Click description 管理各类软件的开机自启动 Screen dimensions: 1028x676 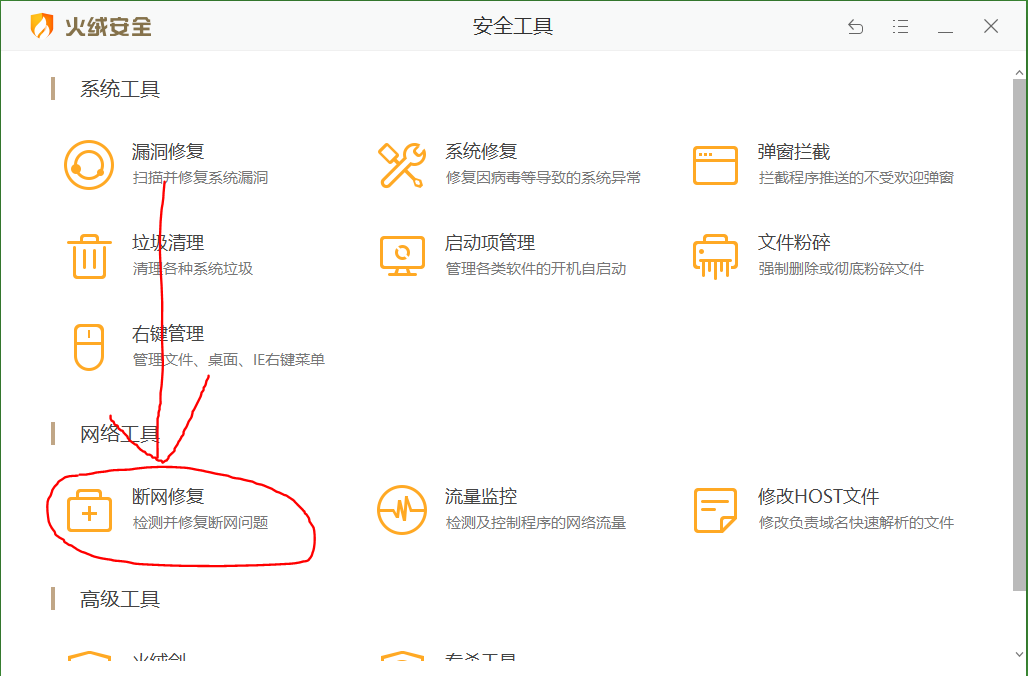[x=536, y=269]
